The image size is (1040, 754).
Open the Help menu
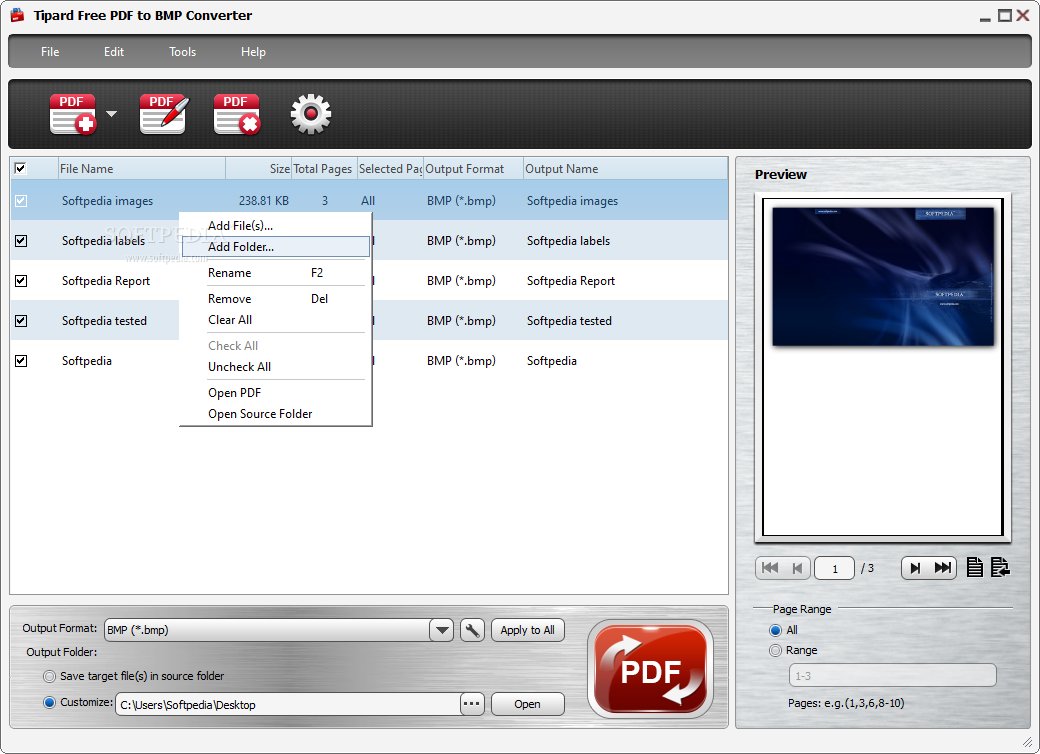pos(253,52)
